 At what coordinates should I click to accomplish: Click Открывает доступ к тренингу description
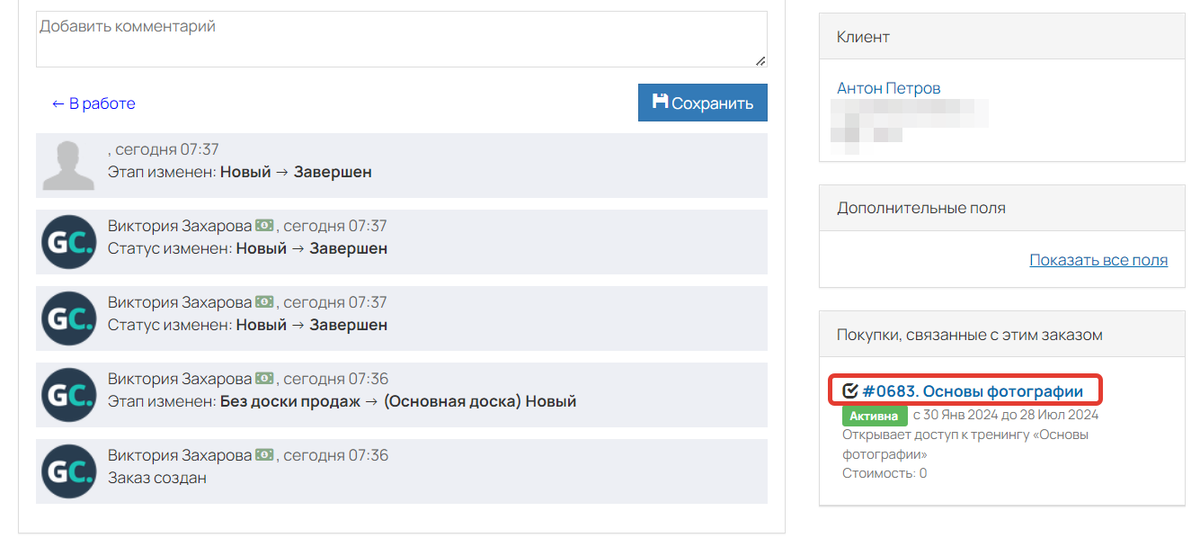click(x=965, y=444)
